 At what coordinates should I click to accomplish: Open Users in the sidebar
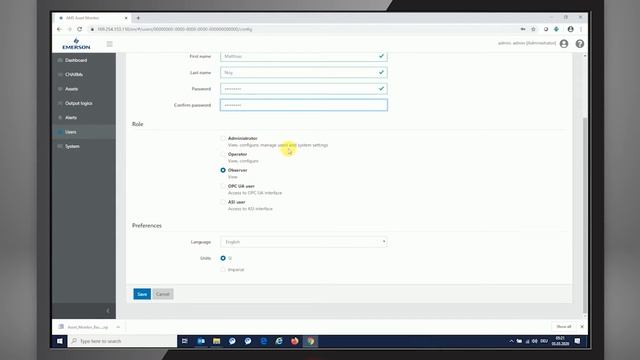click(84, 132)
